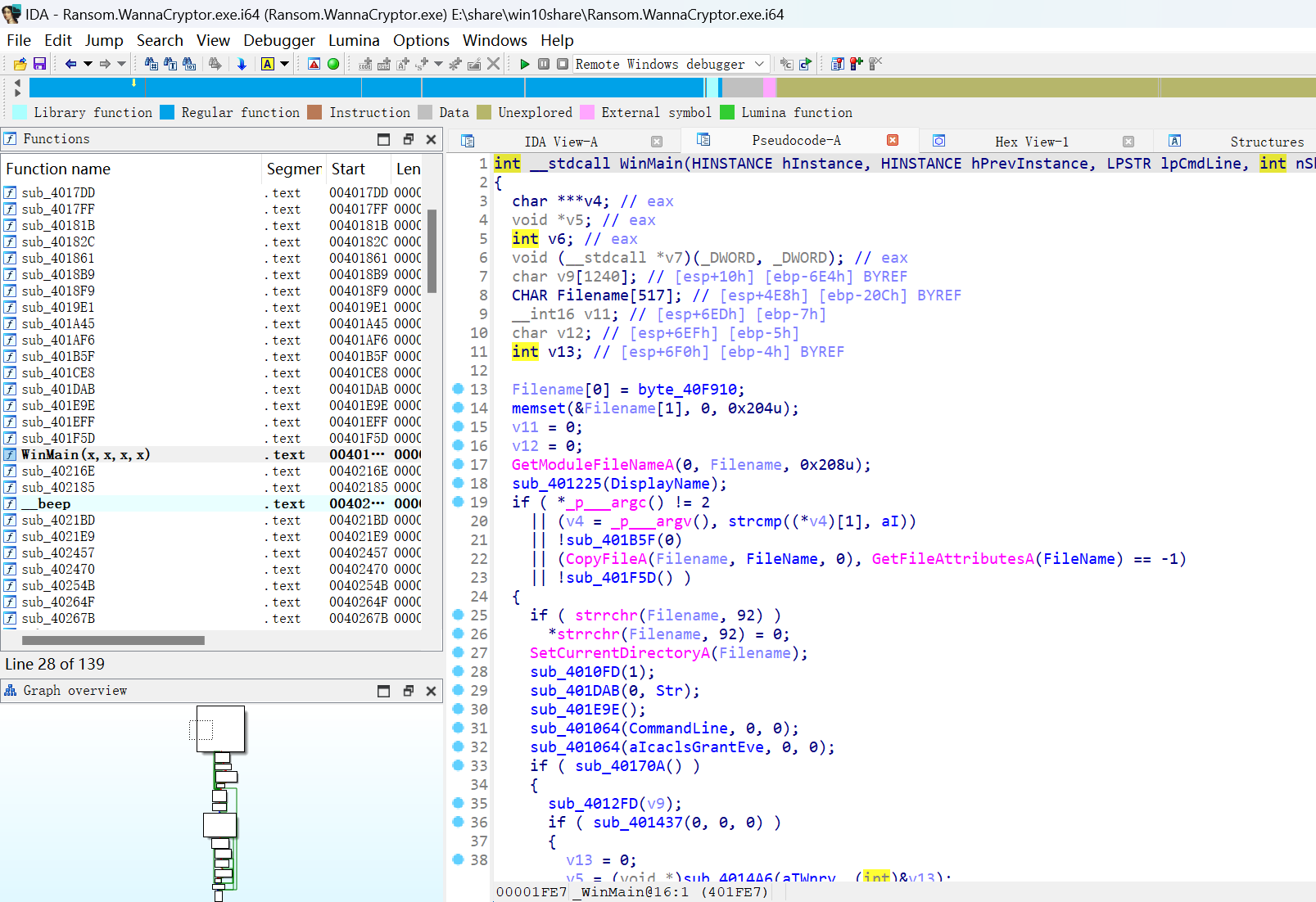Image resolution: width=1316 pixels, height=902 pixels.
Task: Click the gray X undefine icon
Action: click(493, 64)
